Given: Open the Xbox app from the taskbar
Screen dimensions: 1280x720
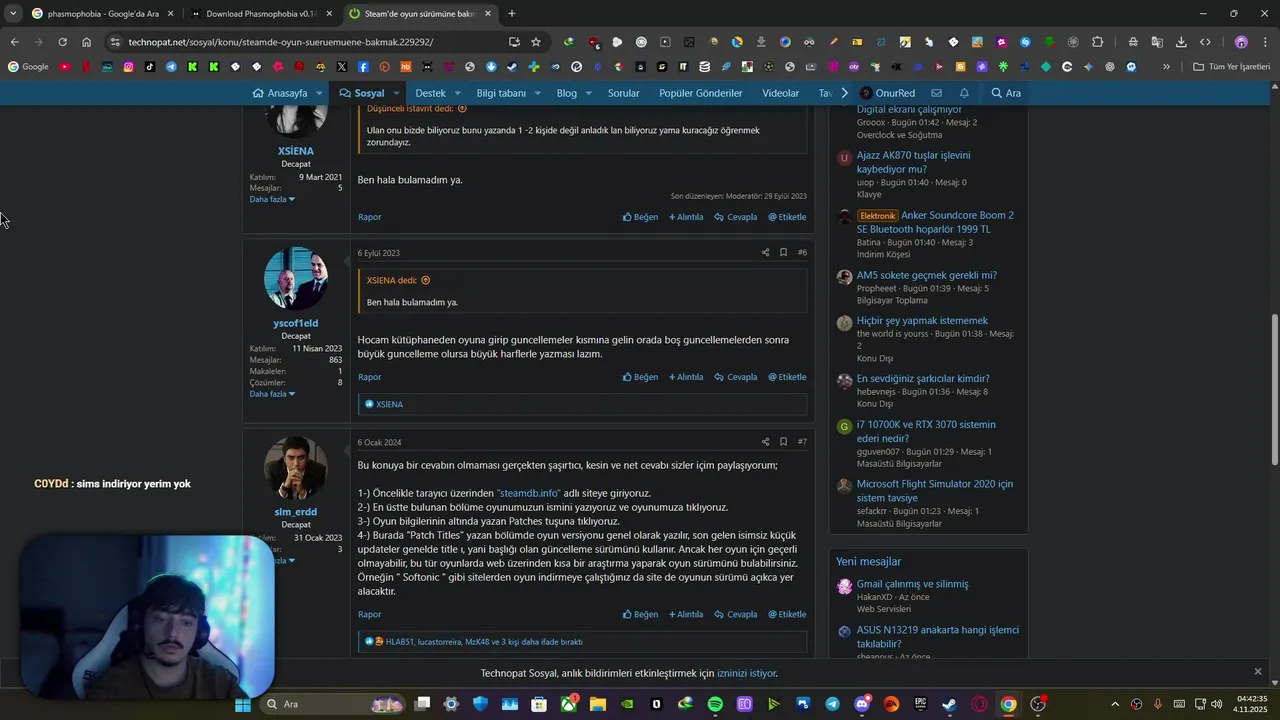Looking at the screenshot, I should 569,704.
